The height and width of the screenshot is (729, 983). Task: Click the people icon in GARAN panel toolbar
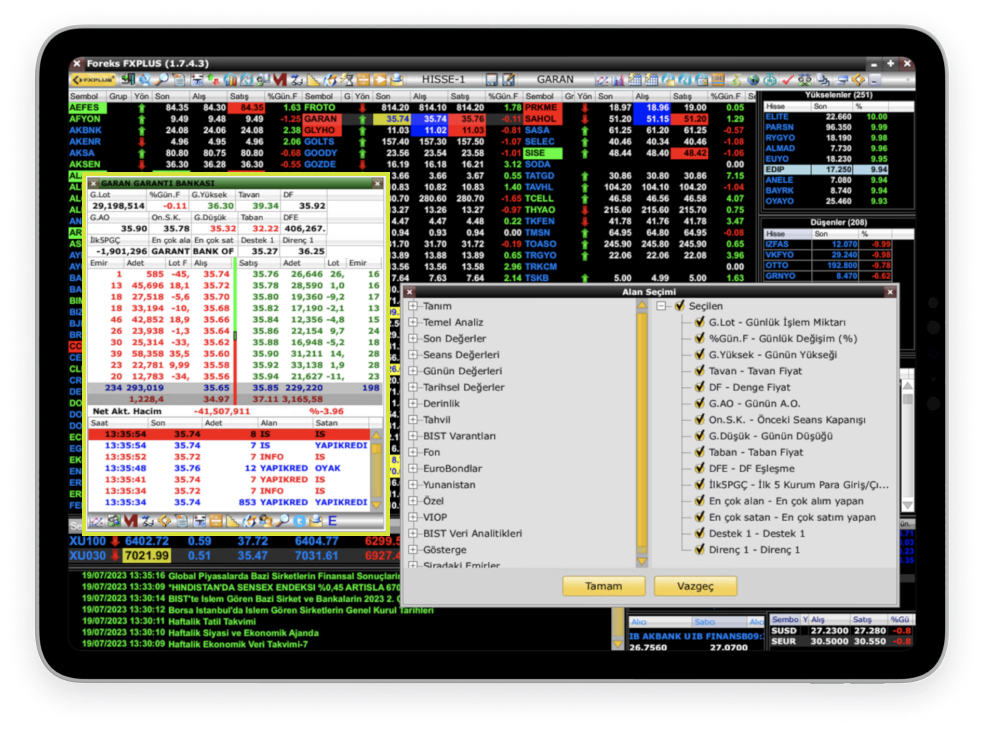(x=268, y=520)
